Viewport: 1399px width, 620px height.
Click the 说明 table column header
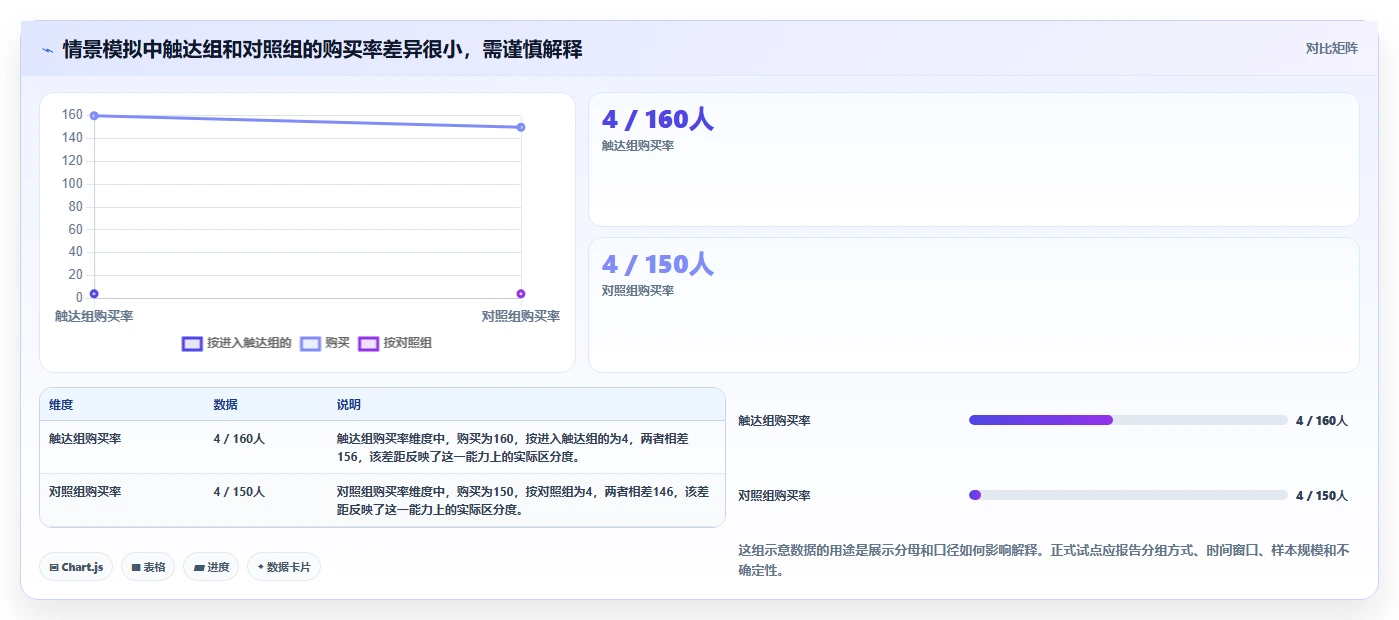pyautogui.click(x=348, y=405)
